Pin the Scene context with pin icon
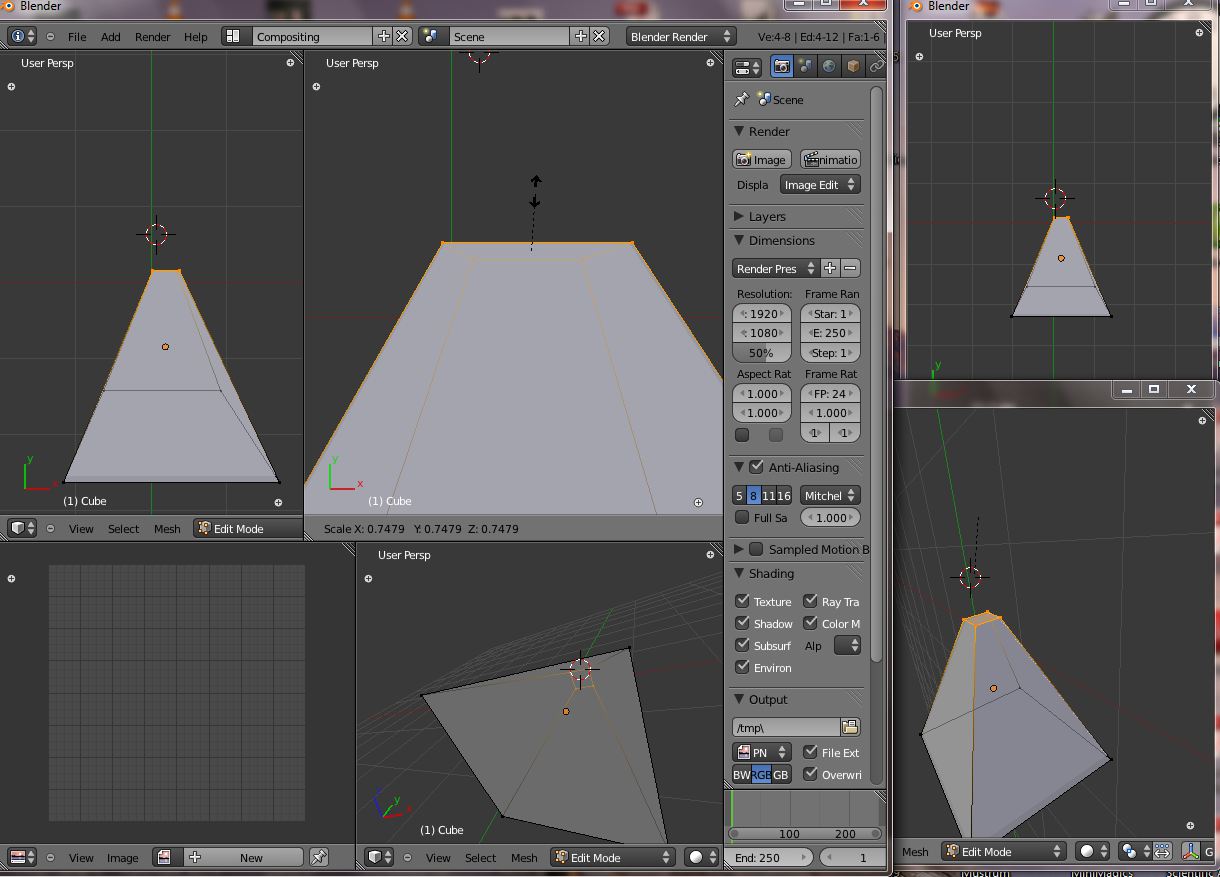 (742, 100)
